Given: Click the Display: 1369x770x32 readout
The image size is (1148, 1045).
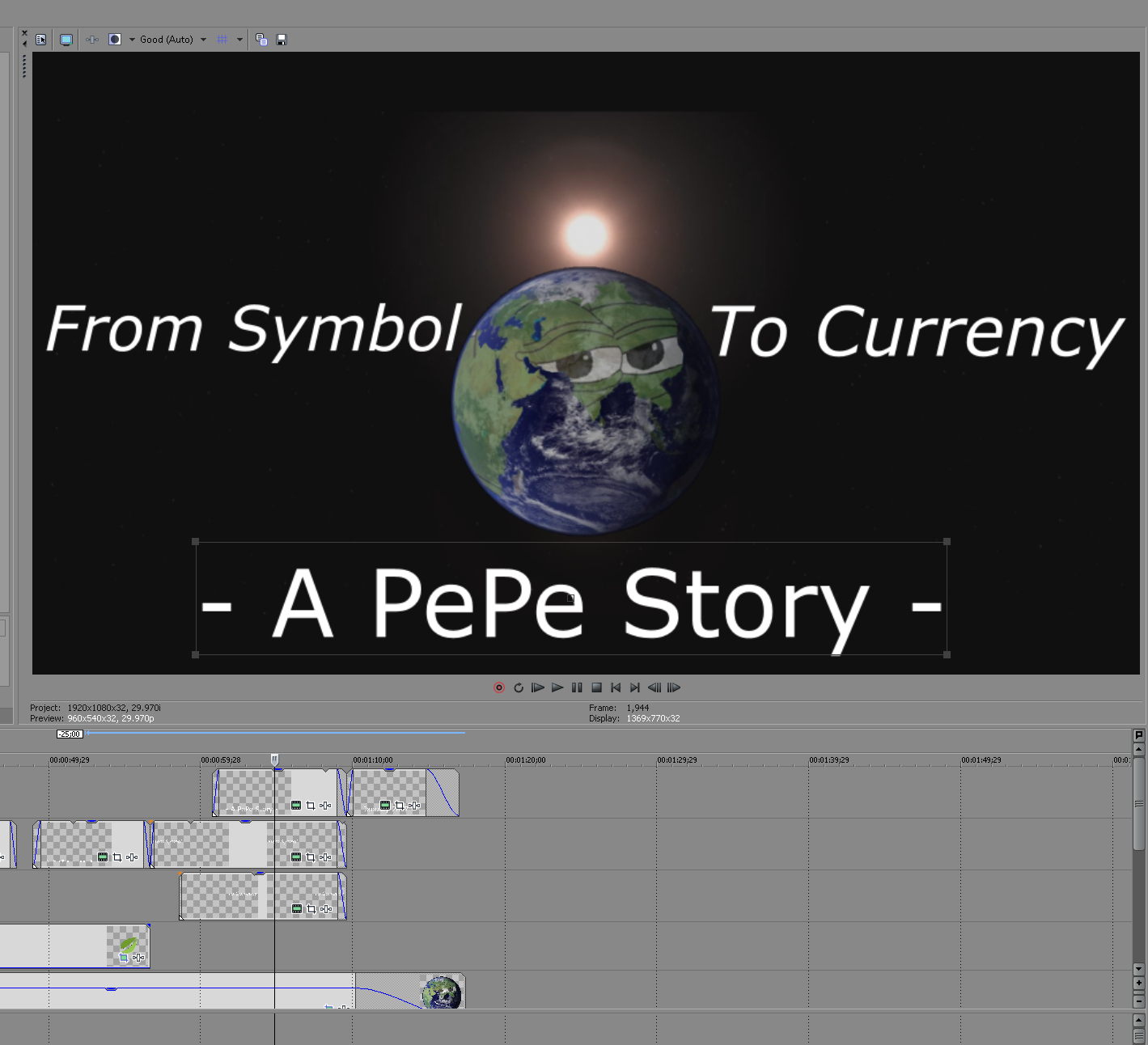Looking at the screenshot, I should pyautogui.click(x=634, y=718).
